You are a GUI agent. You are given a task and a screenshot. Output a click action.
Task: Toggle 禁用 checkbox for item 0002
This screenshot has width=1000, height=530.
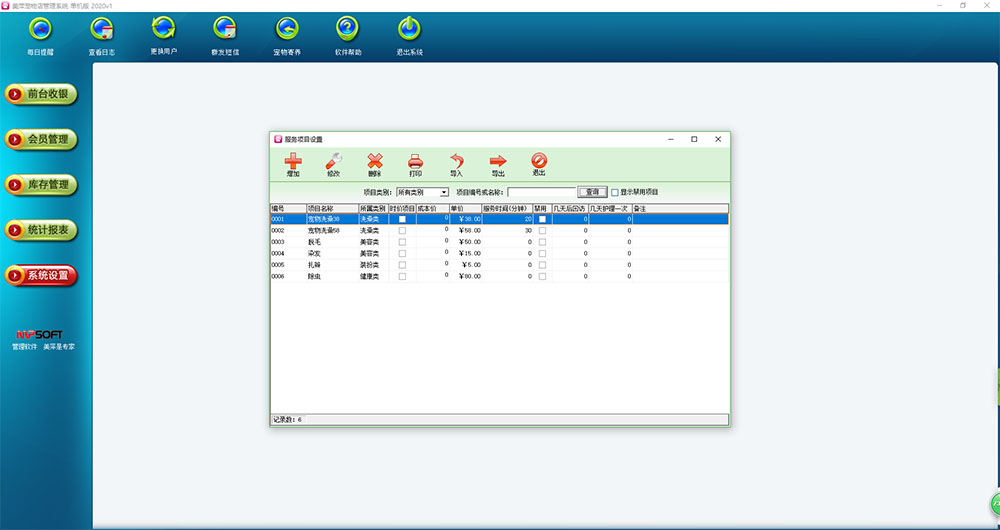pos(543,230)
